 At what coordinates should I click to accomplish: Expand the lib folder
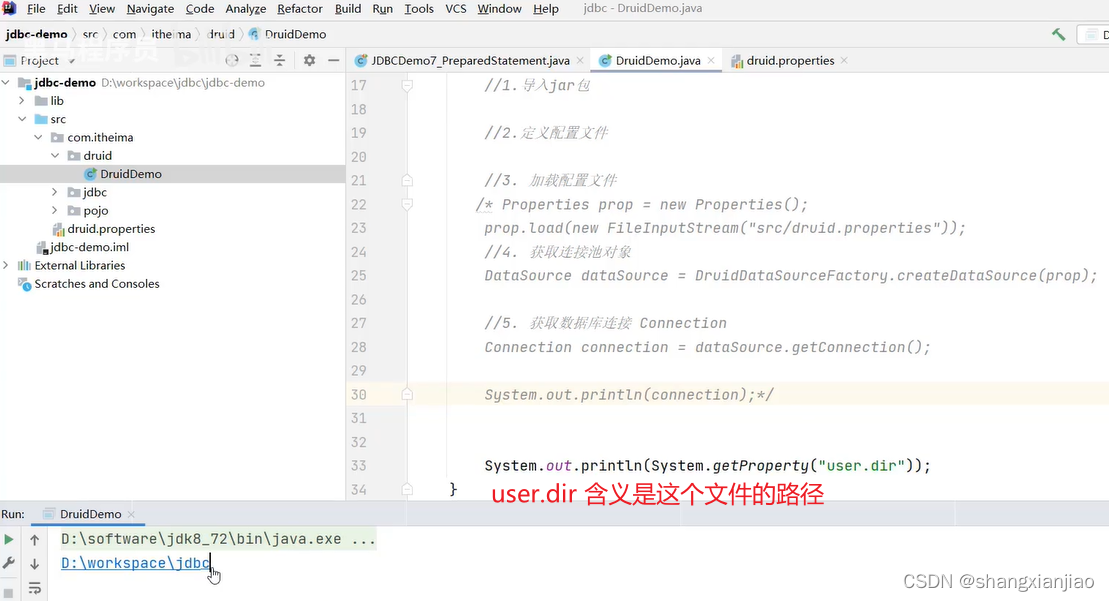pyautogui.click(x=22, y=100)
